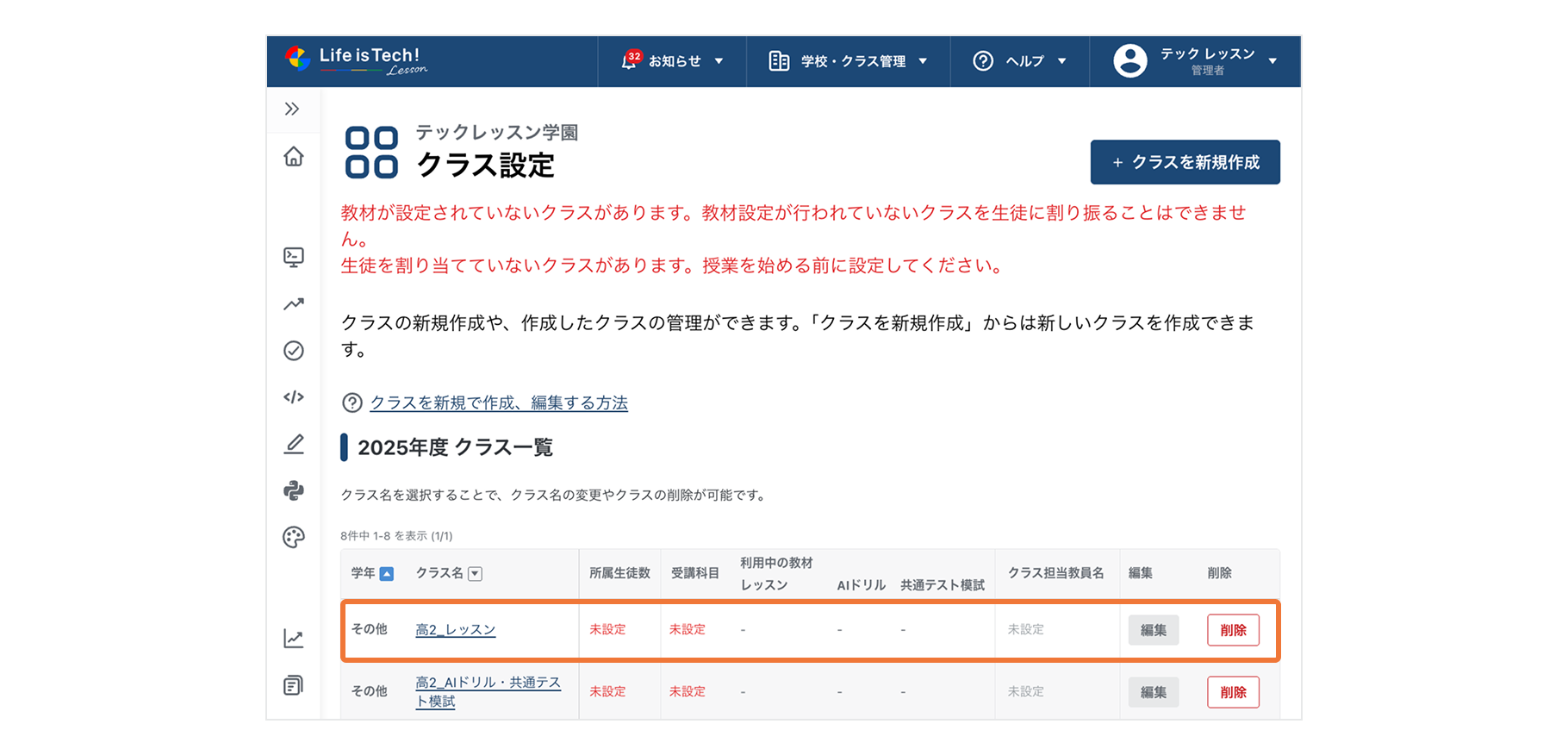Open the テック レッスン user menu arrow
The image size is (1568, 755).
[1272, 61]
